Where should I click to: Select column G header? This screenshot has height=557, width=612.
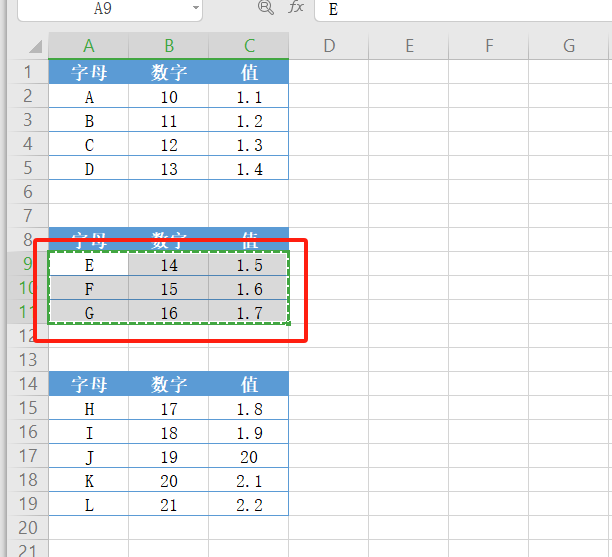pos(568,45)
